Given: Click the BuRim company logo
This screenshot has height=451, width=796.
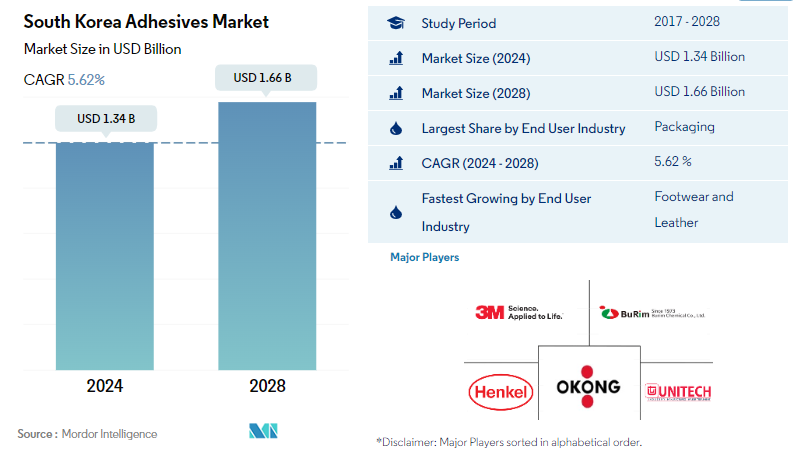Looking at the screenshot, I should click(652, 313).
